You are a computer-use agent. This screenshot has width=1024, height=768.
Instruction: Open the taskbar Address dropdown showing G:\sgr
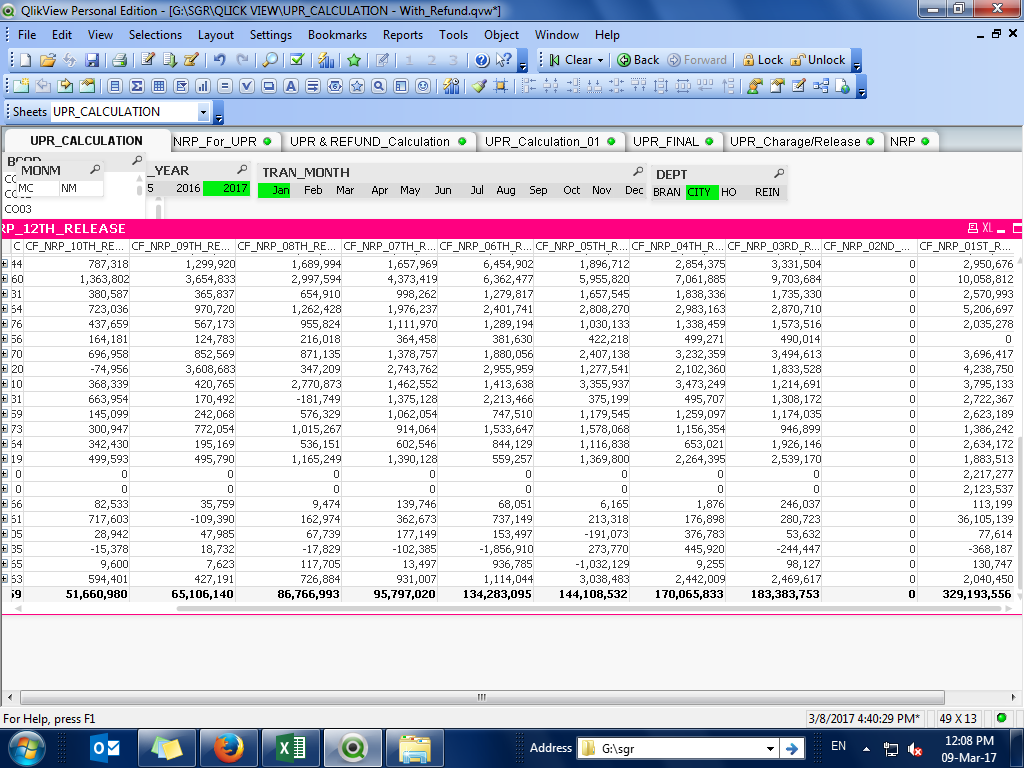[770, 748]
